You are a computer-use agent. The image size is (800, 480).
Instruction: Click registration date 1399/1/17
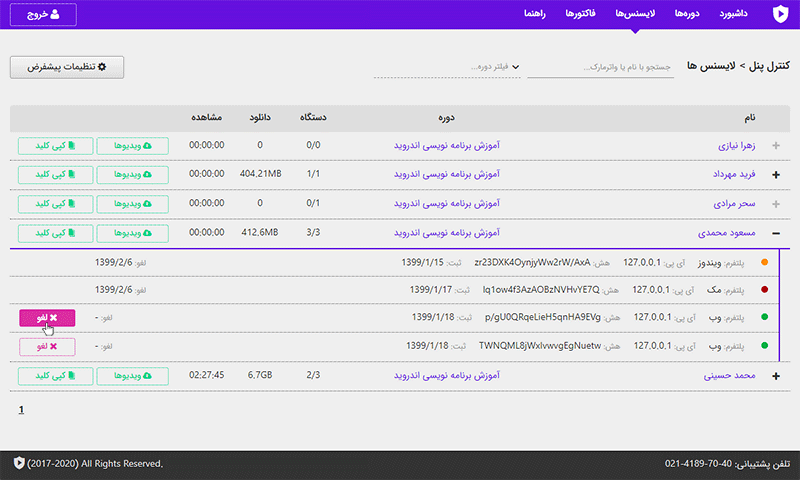(x=431, y=290)
